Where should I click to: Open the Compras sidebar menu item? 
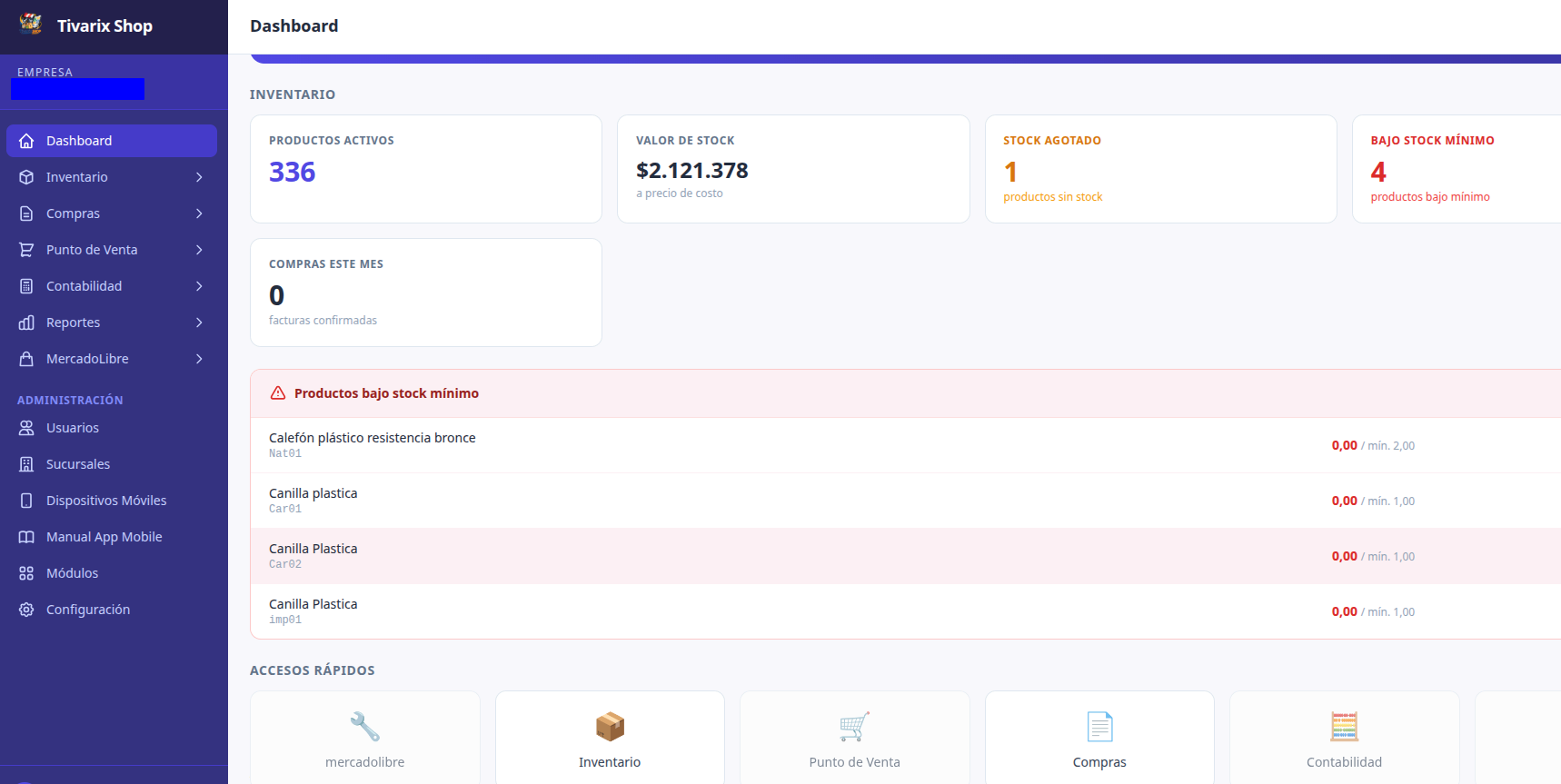(x=112, y=213)
